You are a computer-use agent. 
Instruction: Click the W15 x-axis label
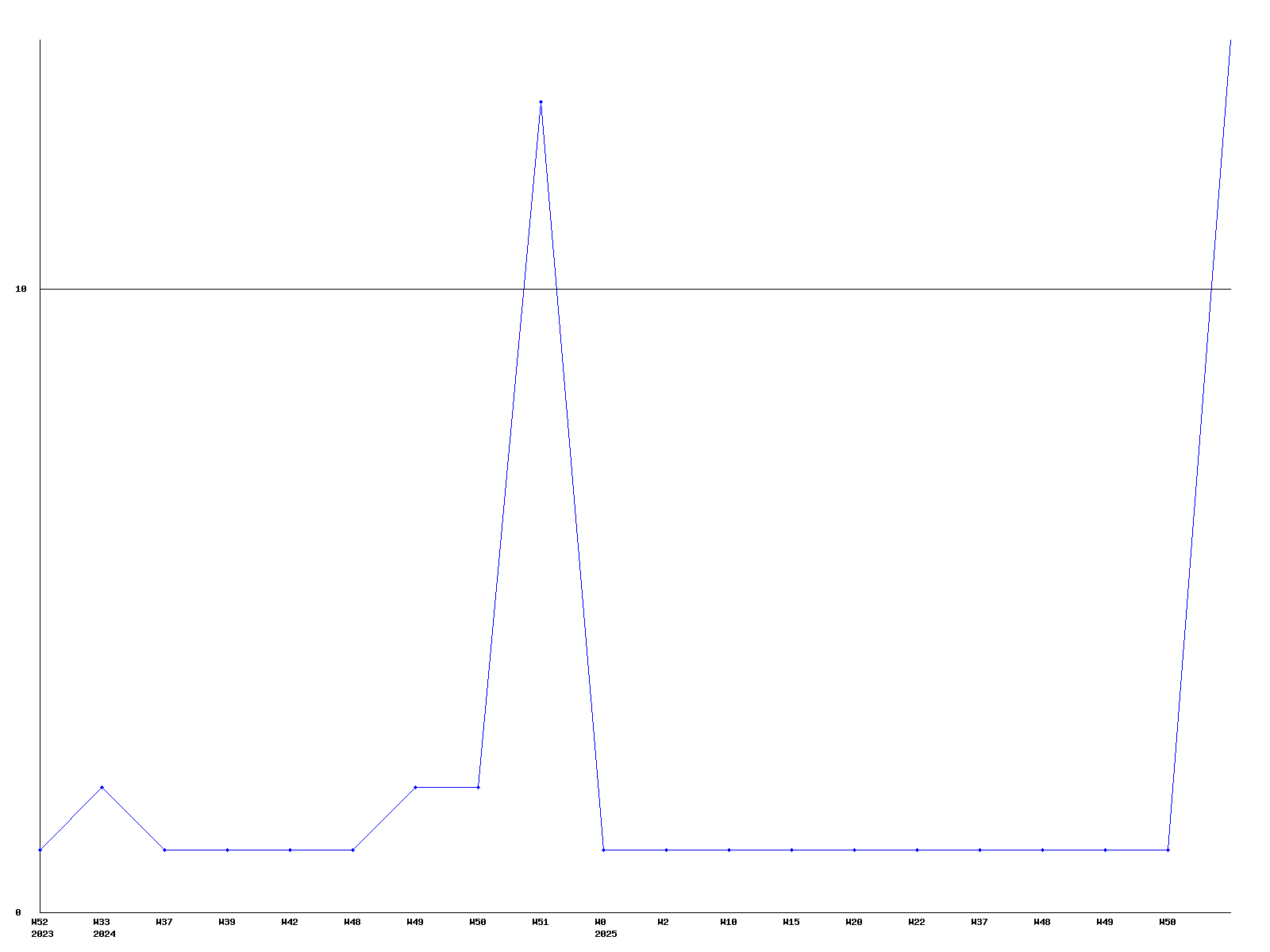click(791, 922)
